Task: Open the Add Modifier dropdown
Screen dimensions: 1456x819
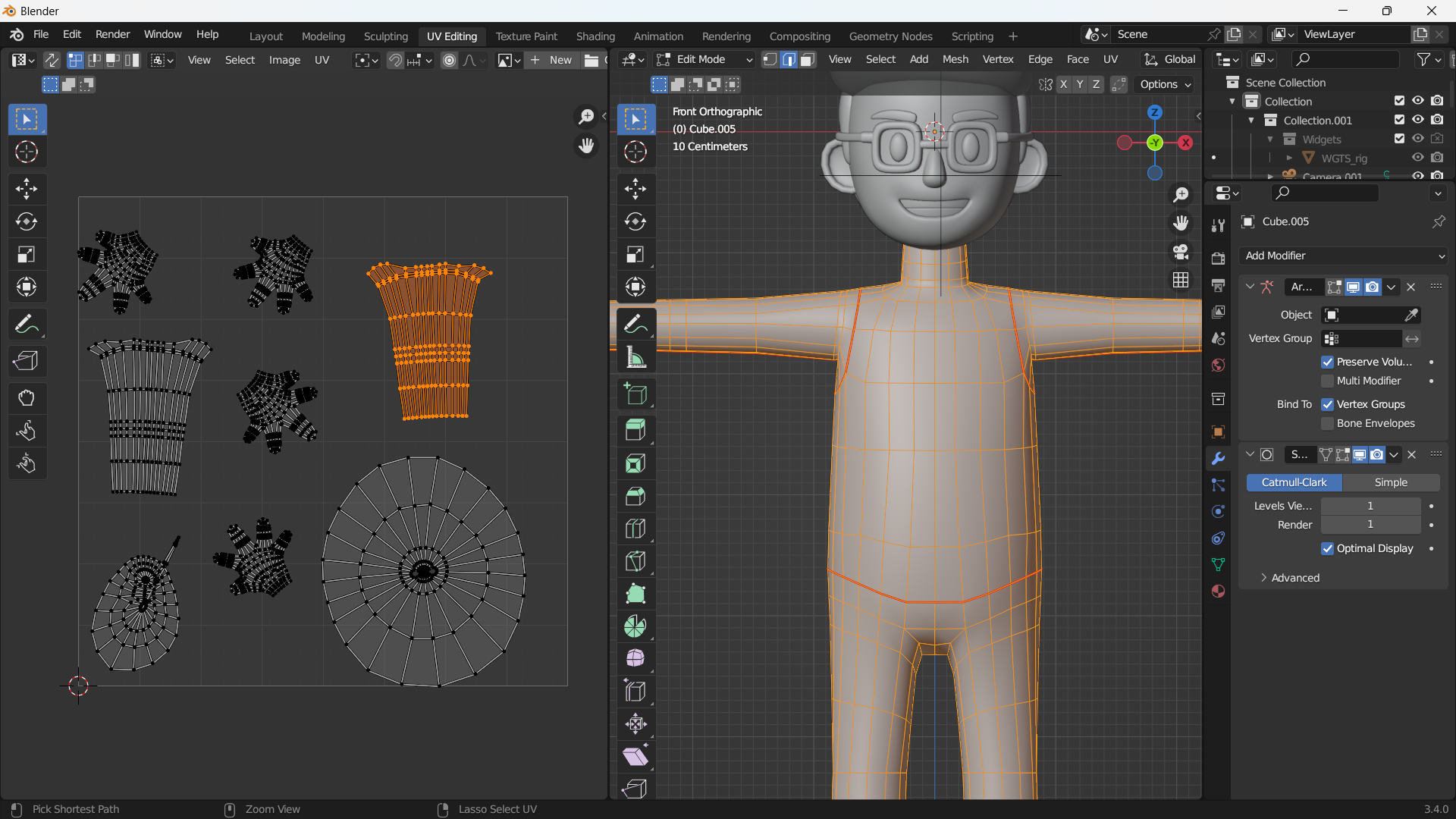Action: click(x=1345, y=256)
